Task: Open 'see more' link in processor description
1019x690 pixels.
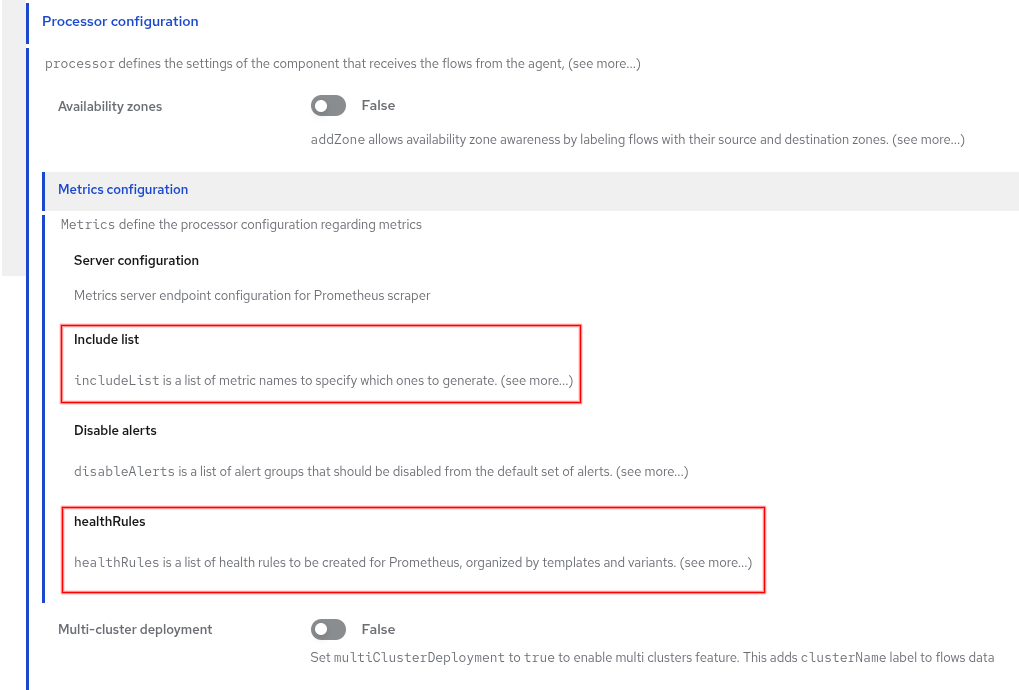Action: (604, 64)
